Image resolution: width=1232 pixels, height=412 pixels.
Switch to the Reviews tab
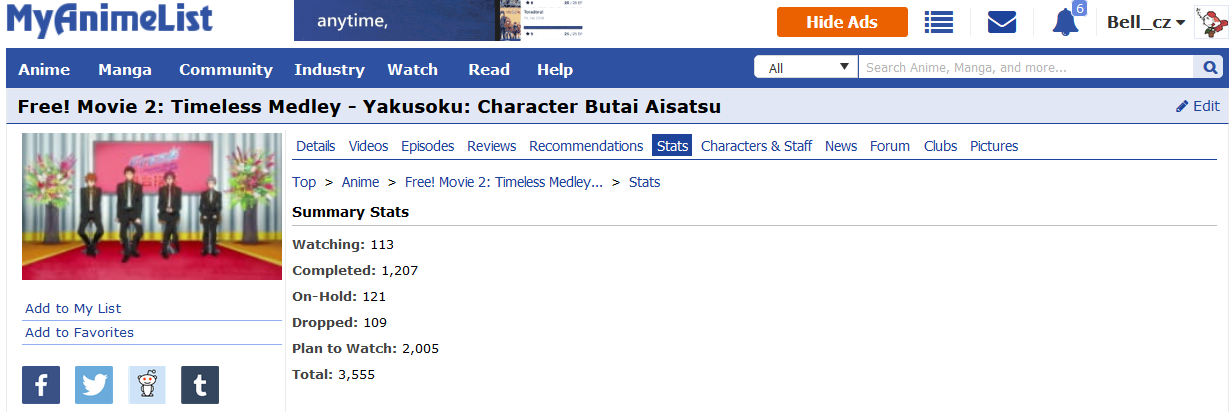(x=491, y=146)
